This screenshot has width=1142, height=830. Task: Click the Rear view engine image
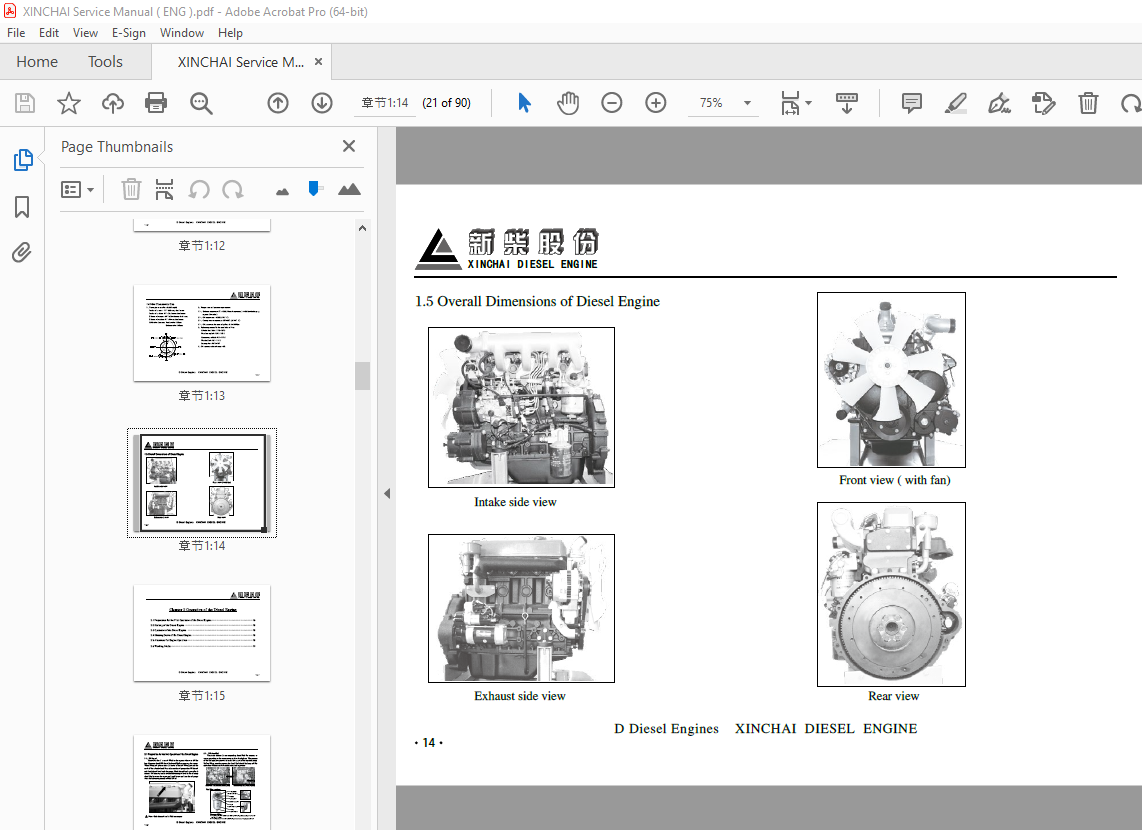pos(891,594)
